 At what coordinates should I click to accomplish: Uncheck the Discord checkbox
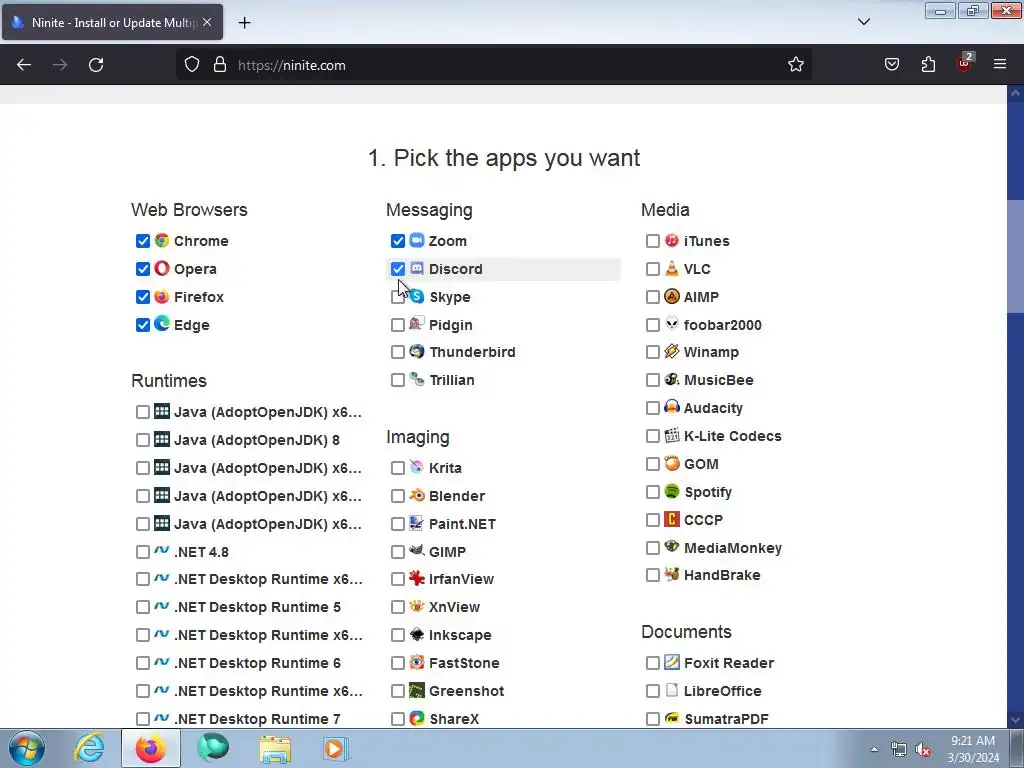tap(398, 269)
